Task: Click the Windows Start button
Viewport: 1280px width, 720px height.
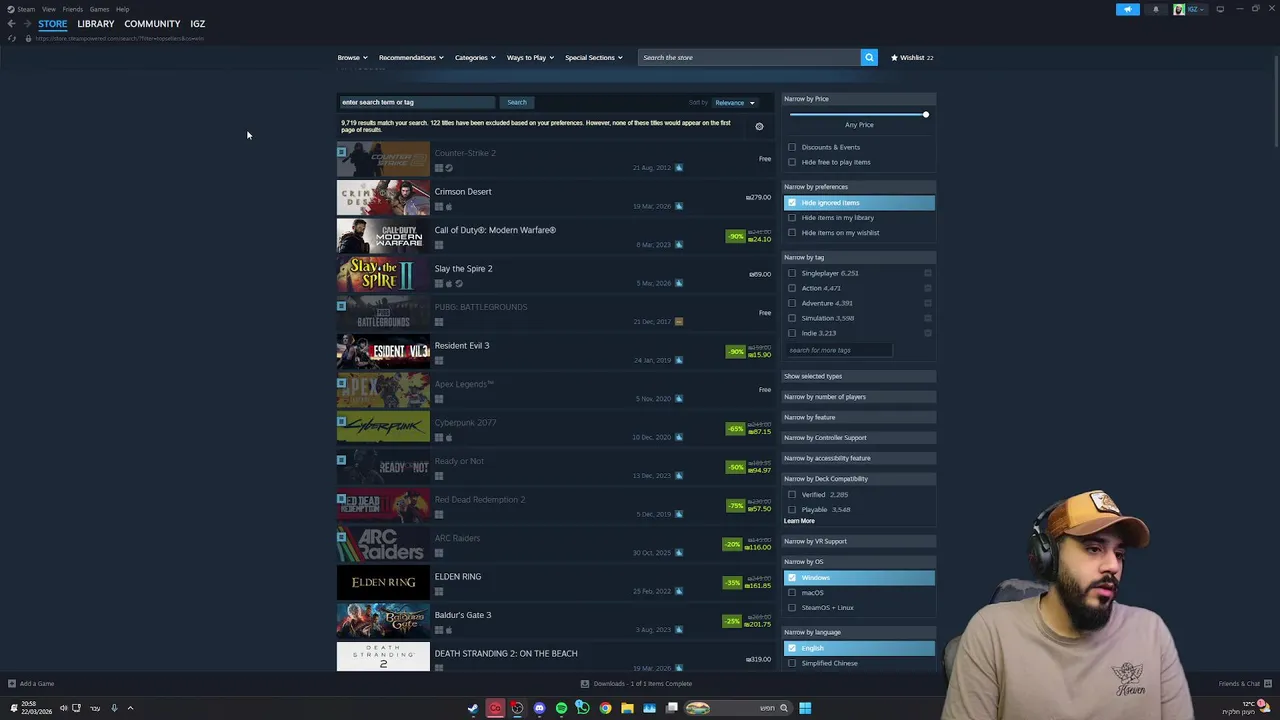Action: pyautogui.click(x=805, y=708)
